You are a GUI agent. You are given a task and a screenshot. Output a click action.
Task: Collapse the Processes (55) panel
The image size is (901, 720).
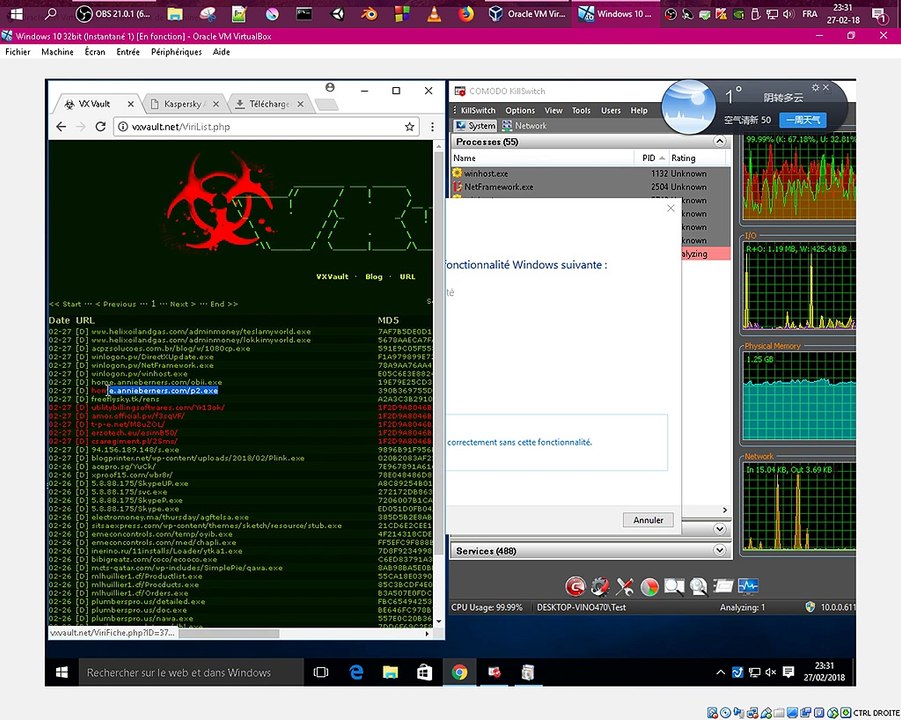tap(719, 141)
